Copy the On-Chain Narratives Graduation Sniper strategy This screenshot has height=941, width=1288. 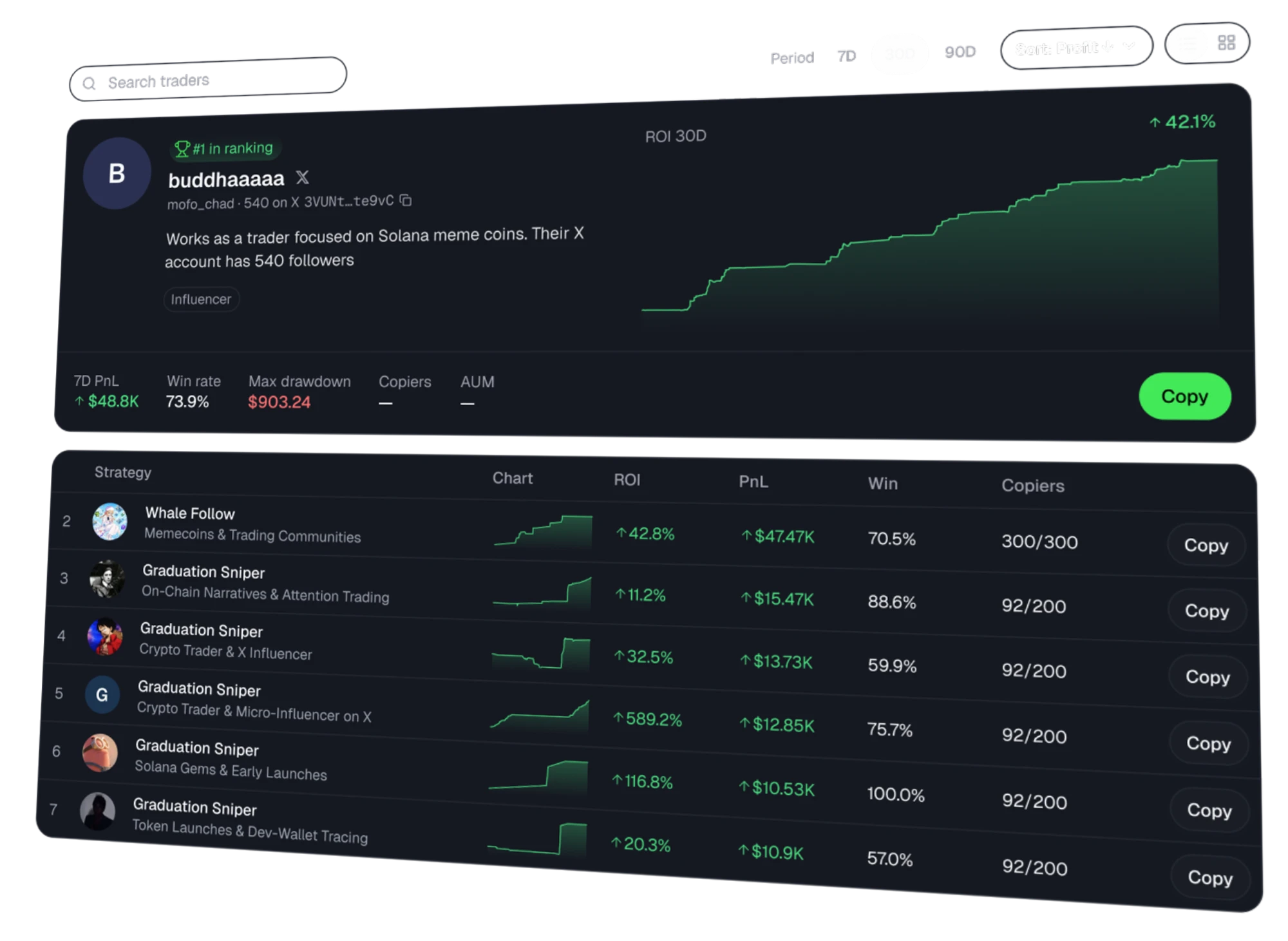(x=1206, y=611)
